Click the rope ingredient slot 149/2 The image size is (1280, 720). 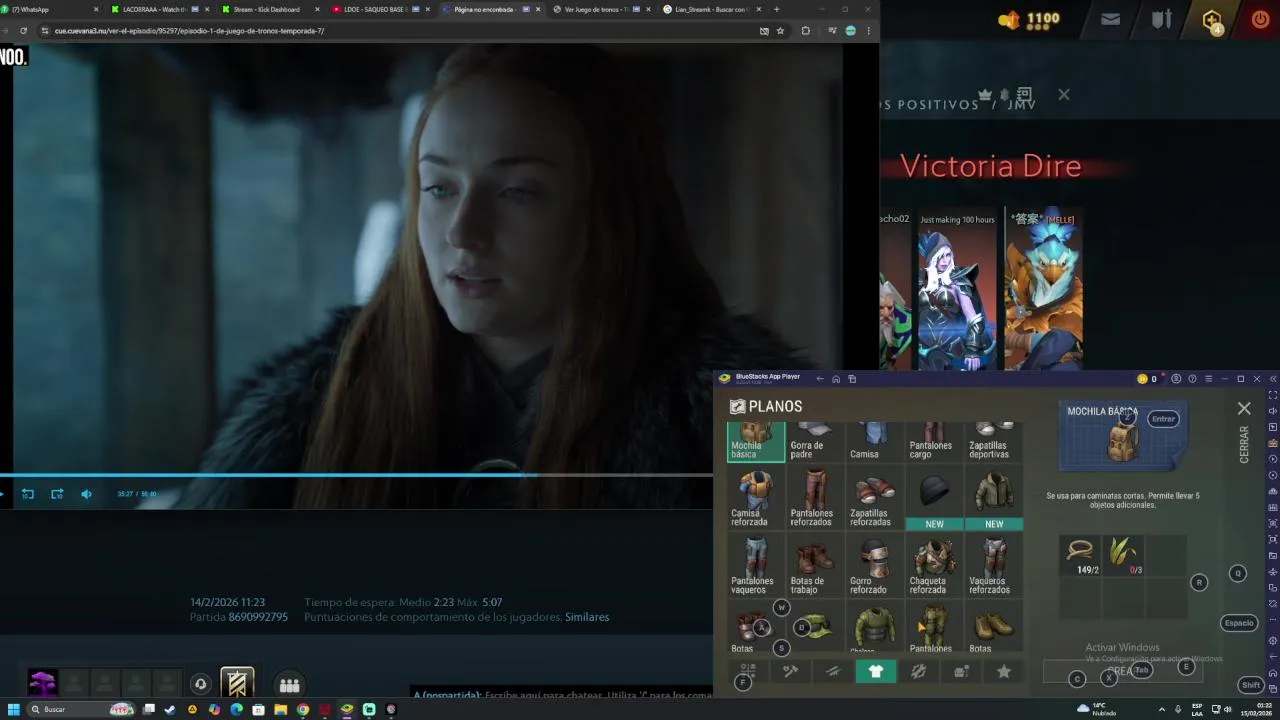(x=1081, y=556)
